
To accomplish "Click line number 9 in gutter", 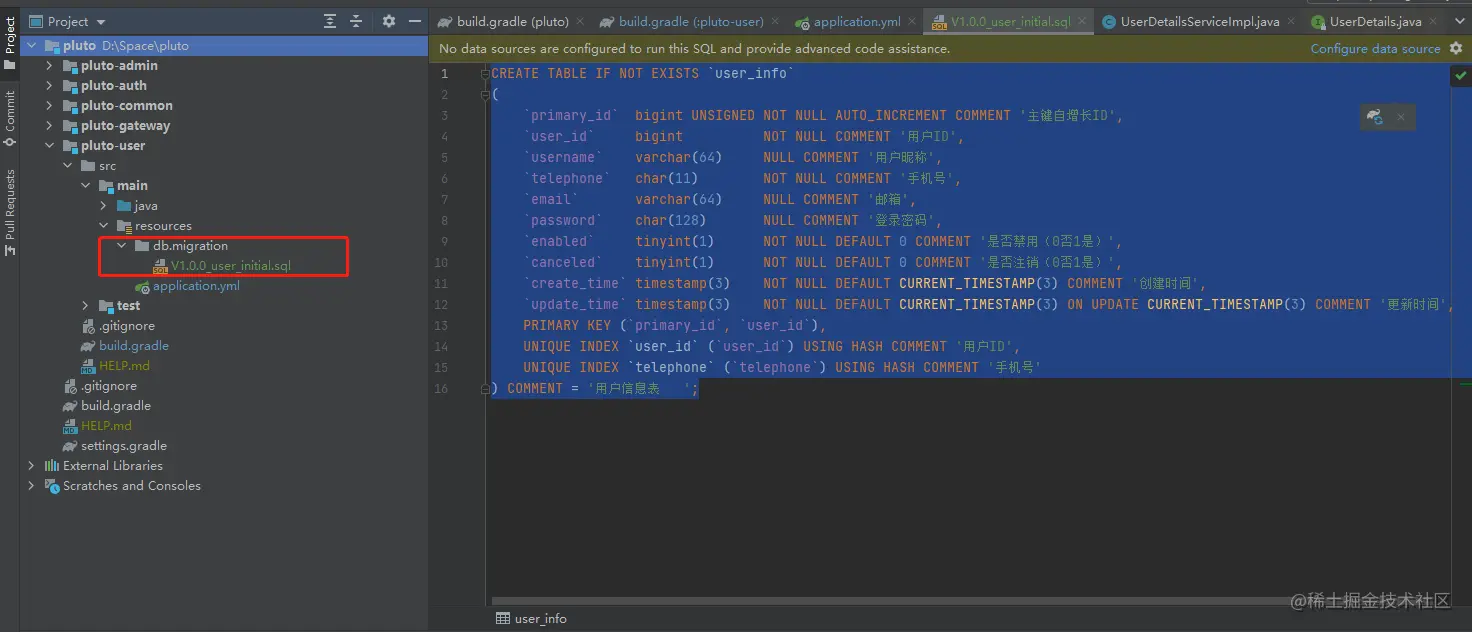I will click(444, 241).
